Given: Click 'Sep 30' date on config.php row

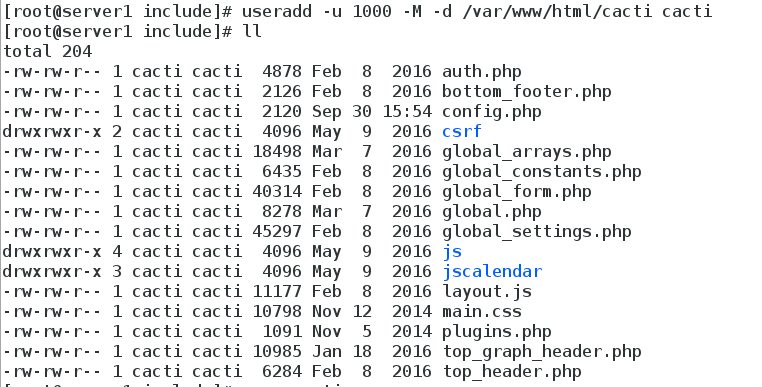Looking at the screenshot, I should tap(342, 112).
